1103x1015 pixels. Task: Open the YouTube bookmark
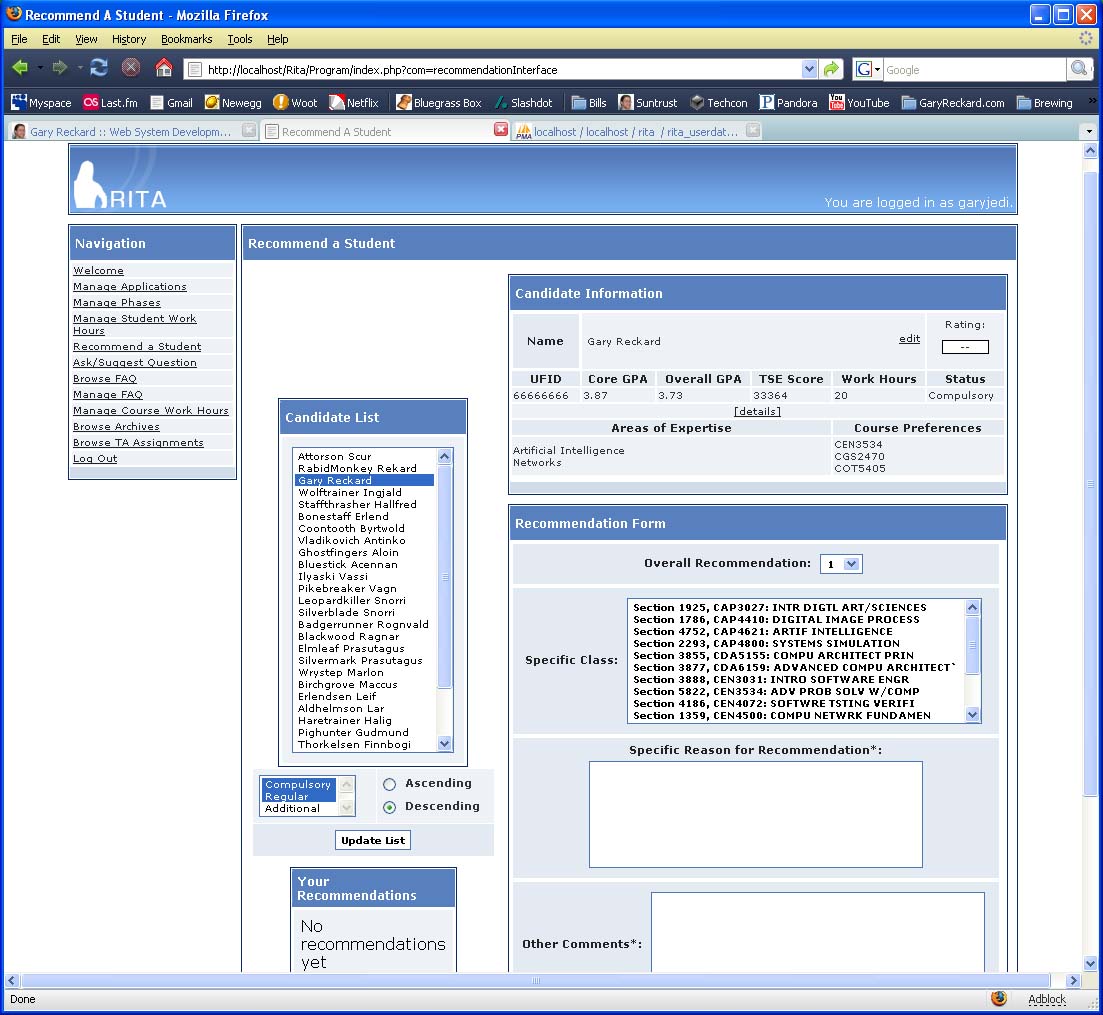point(858,102)
